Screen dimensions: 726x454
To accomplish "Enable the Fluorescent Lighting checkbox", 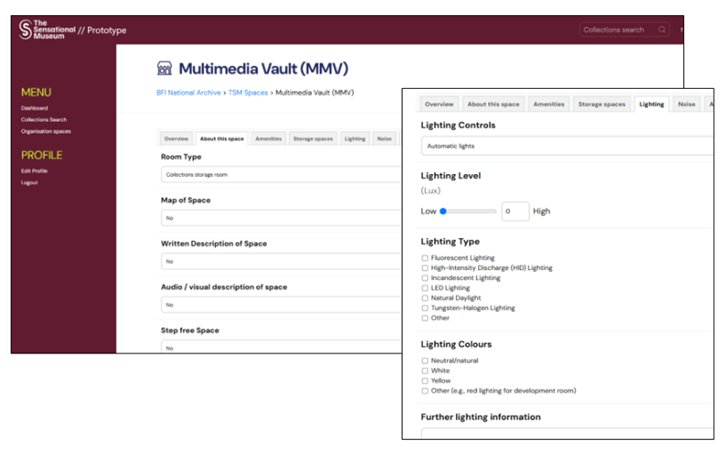I will (425, 258).
